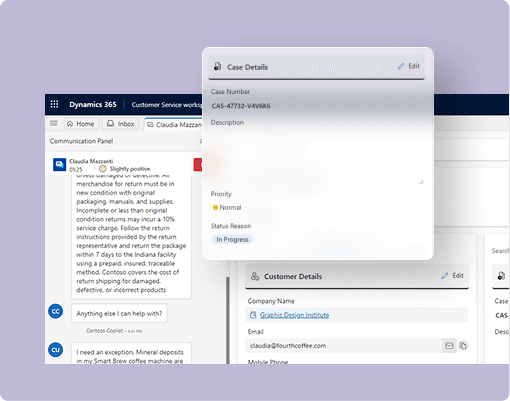Click the Case Details header icon
The image size is (510, 401).
[217, 66]
